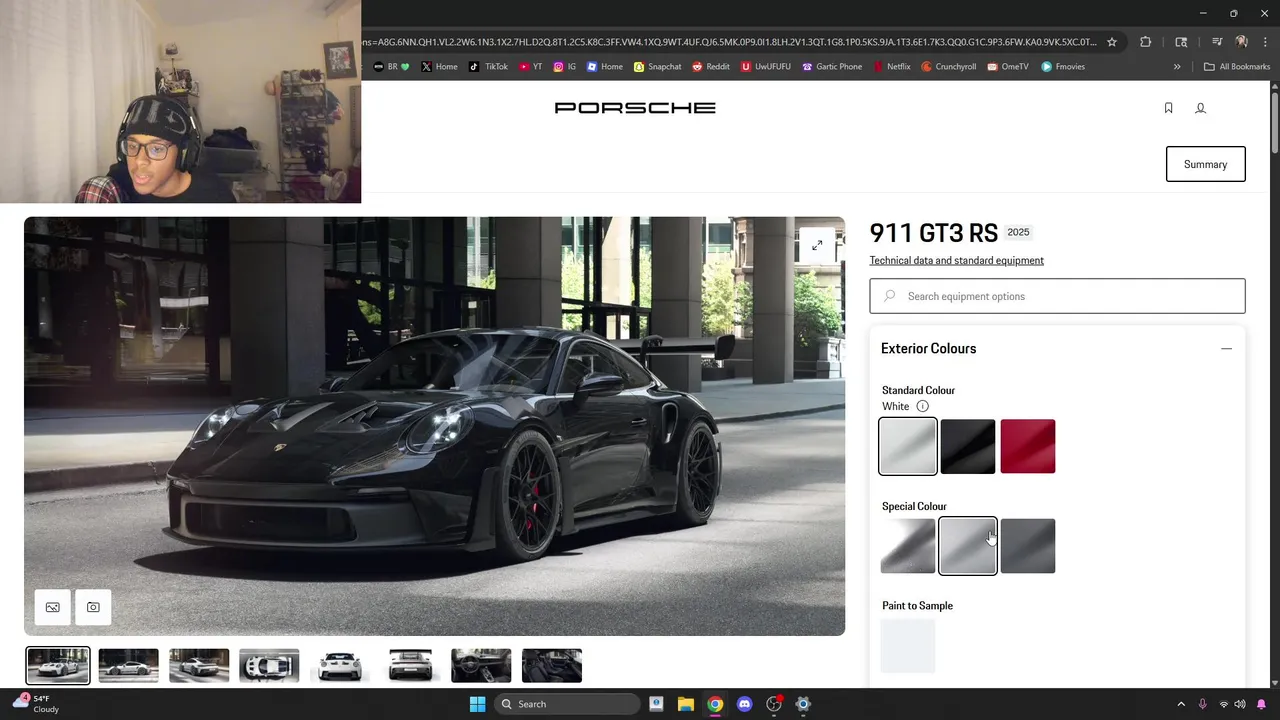Image resolution: width=1280 pixels, height=720 pixels.
Task: Open the Netflix bookmark
Action: point(892,67)
